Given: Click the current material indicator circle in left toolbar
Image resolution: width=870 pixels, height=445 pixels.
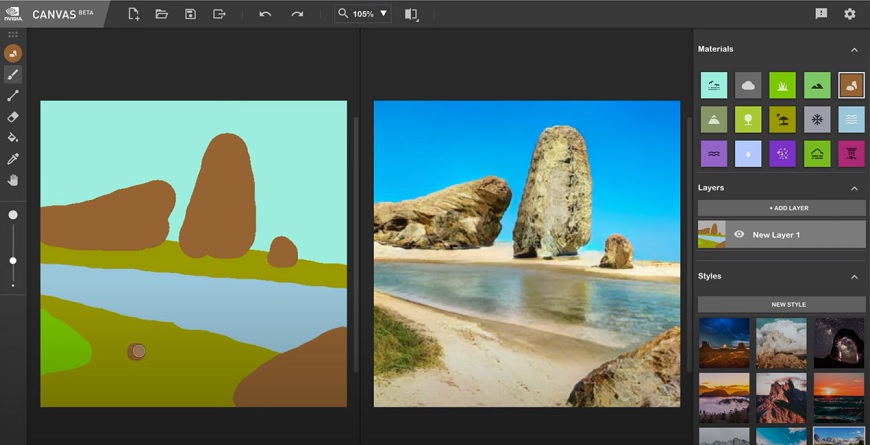Looking at the screenshot, I should [13, 53].
